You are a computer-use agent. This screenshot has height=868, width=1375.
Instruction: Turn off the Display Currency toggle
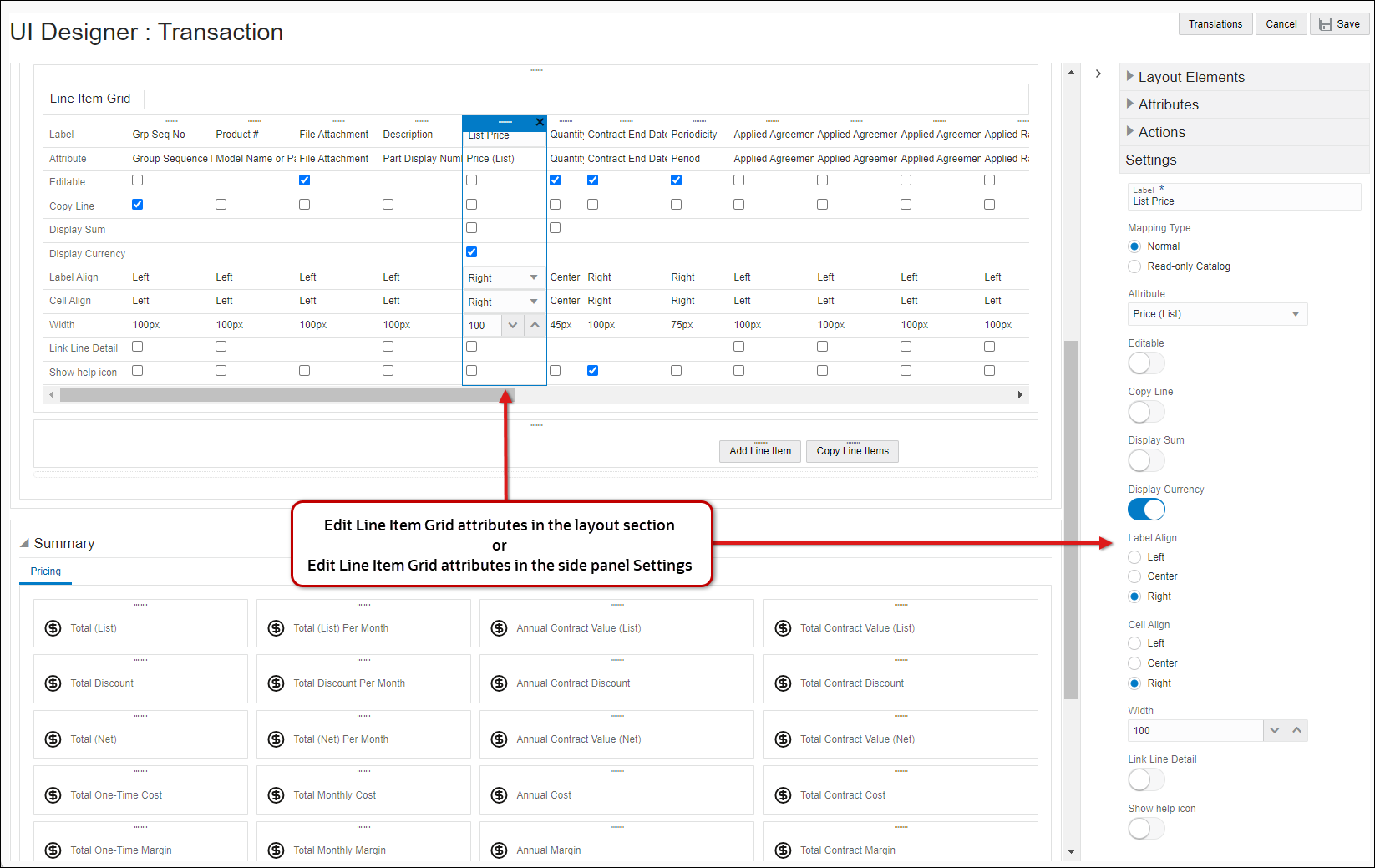pos(1146,510)
